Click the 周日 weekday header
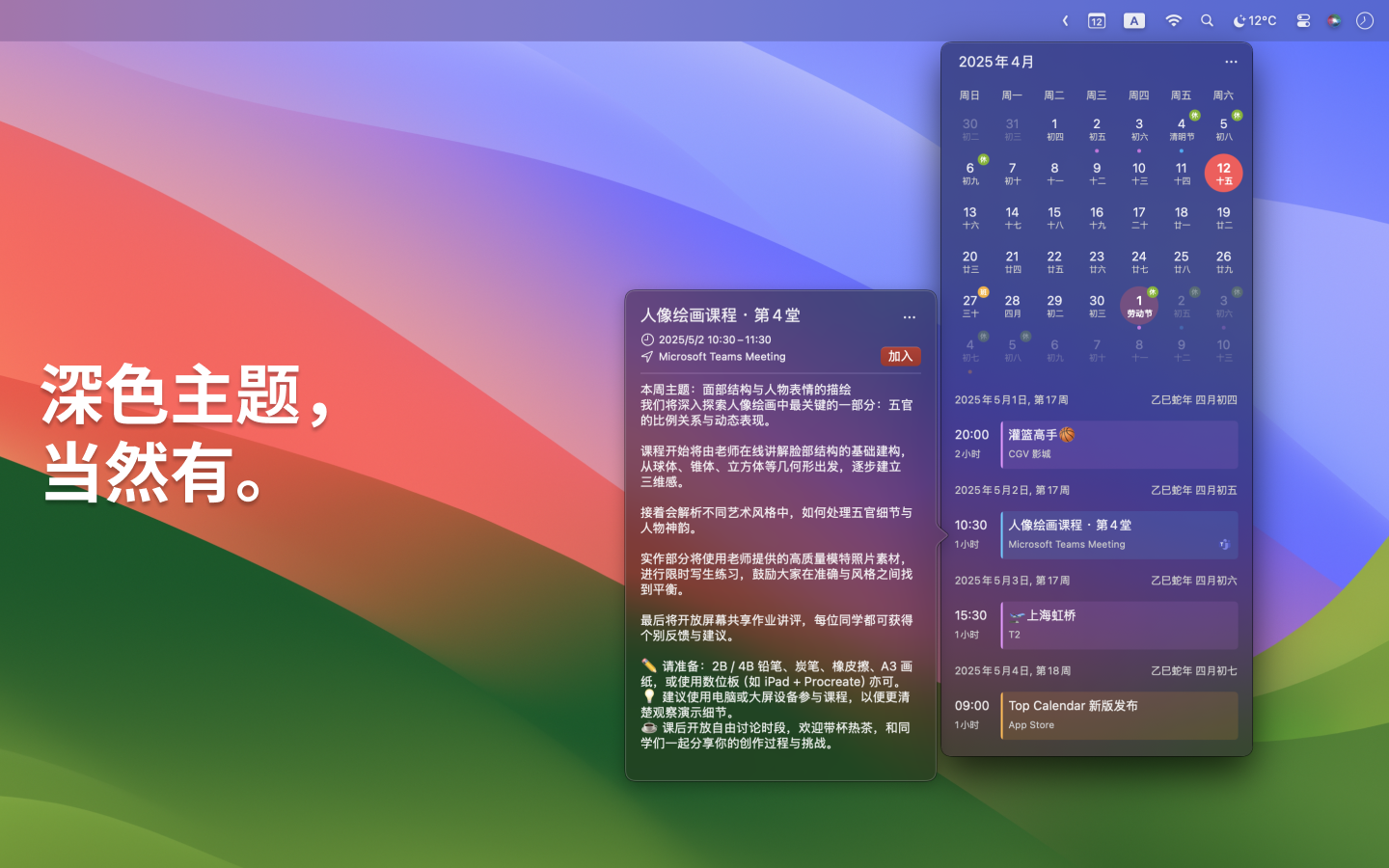Image resolution: width=1389 pixels, height=868 pixels. coord(969,95)
